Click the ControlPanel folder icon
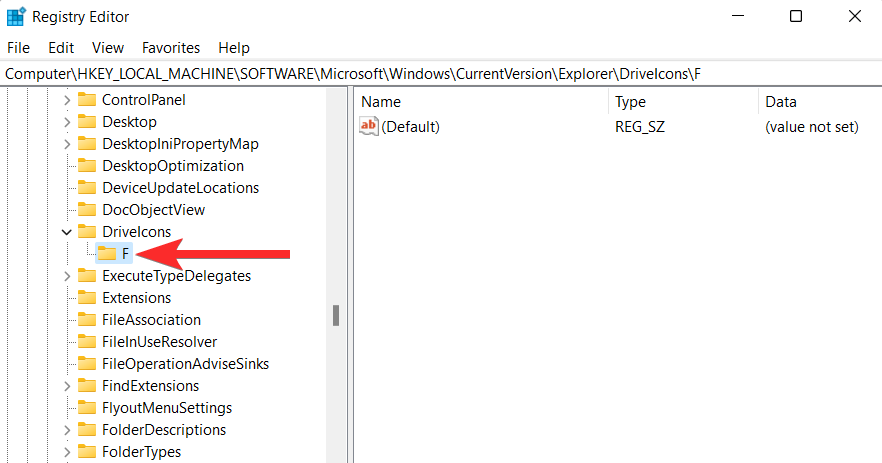The height and width of the screenshot is (463, 882). [87, 100]
